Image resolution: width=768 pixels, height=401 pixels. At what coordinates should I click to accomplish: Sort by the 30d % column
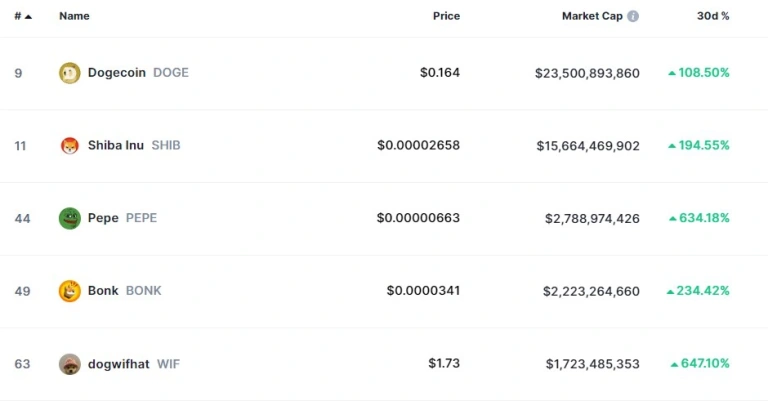pyautogui.click(x=713, y=16)
